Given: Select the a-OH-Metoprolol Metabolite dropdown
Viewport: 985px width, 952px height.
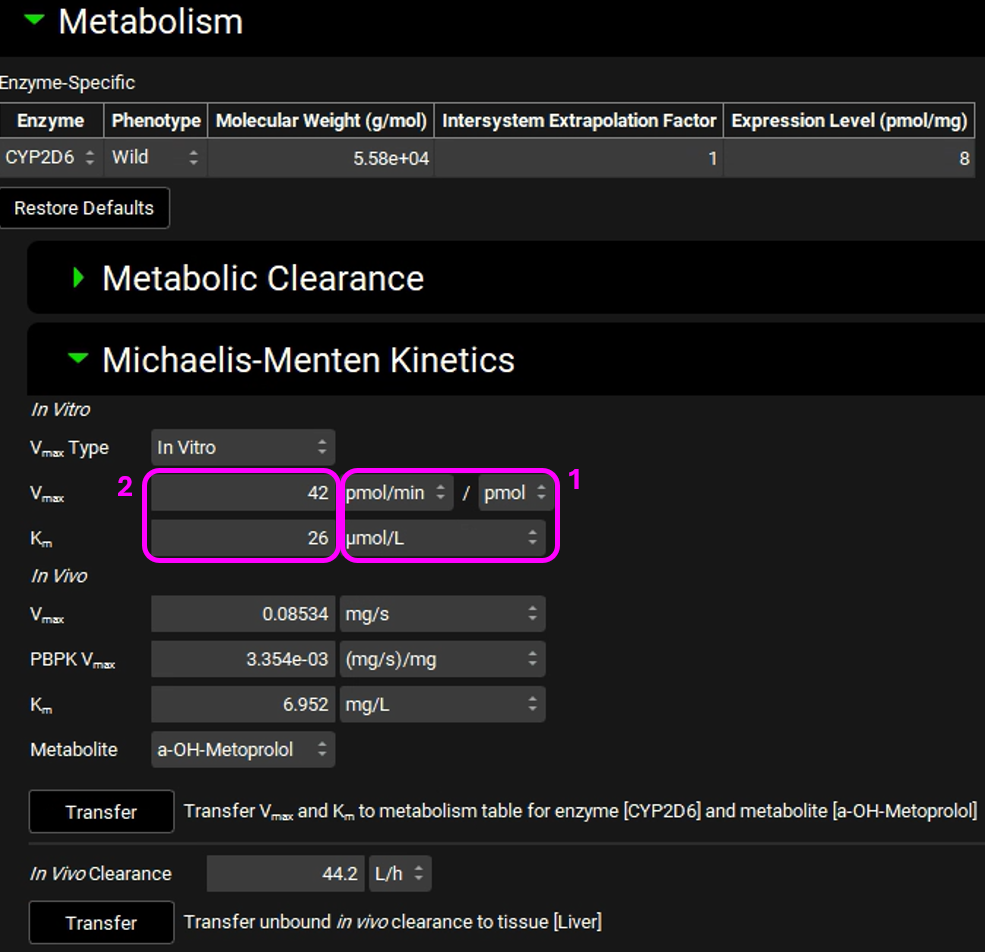Looking at the screenshot, I should pyautogui.click(x=242, y=749).
